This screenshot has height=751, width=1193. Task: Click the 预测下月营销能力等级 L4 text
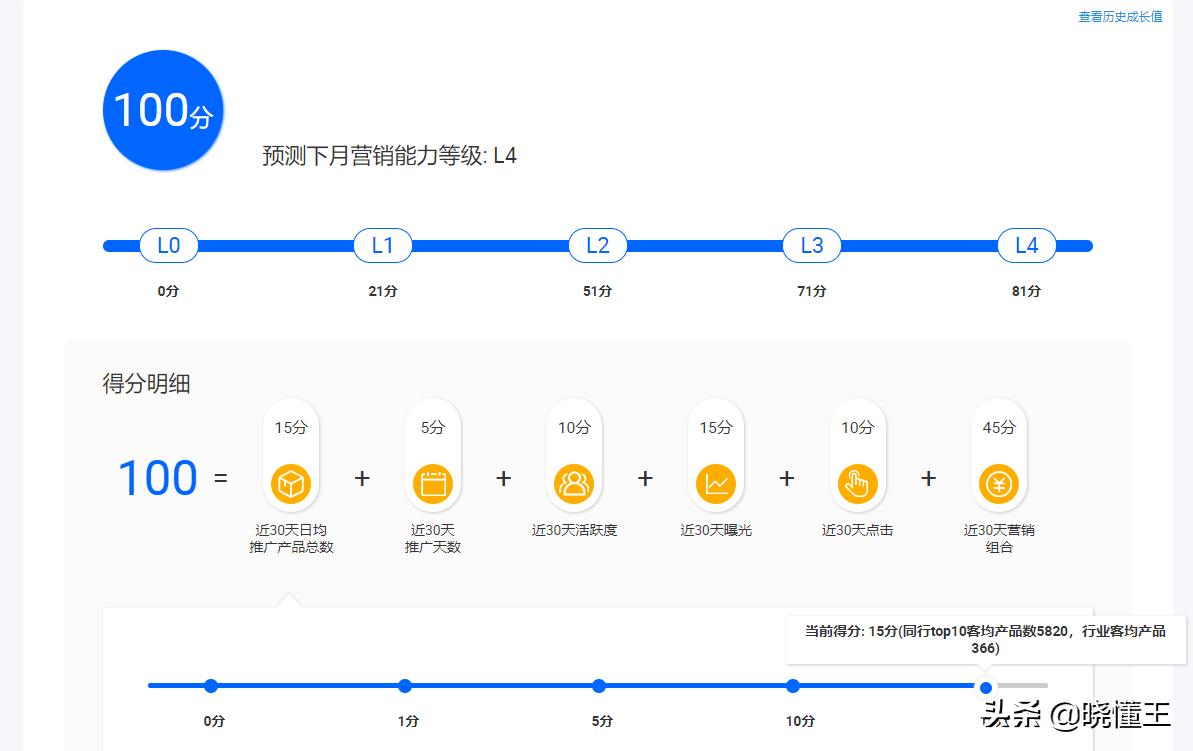[x=388, y=156]
